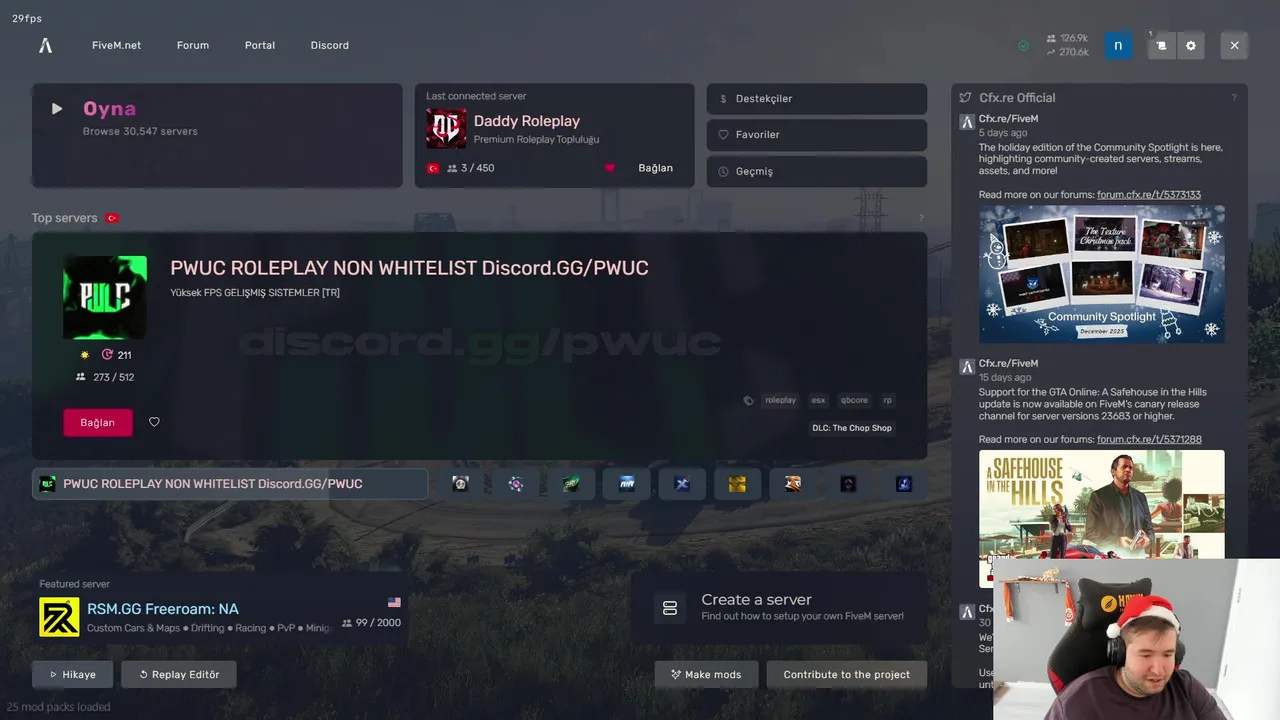Viewport: 1280px width, 720px height.
Task: Select the esx tag
Action: (x=818, y=400)
